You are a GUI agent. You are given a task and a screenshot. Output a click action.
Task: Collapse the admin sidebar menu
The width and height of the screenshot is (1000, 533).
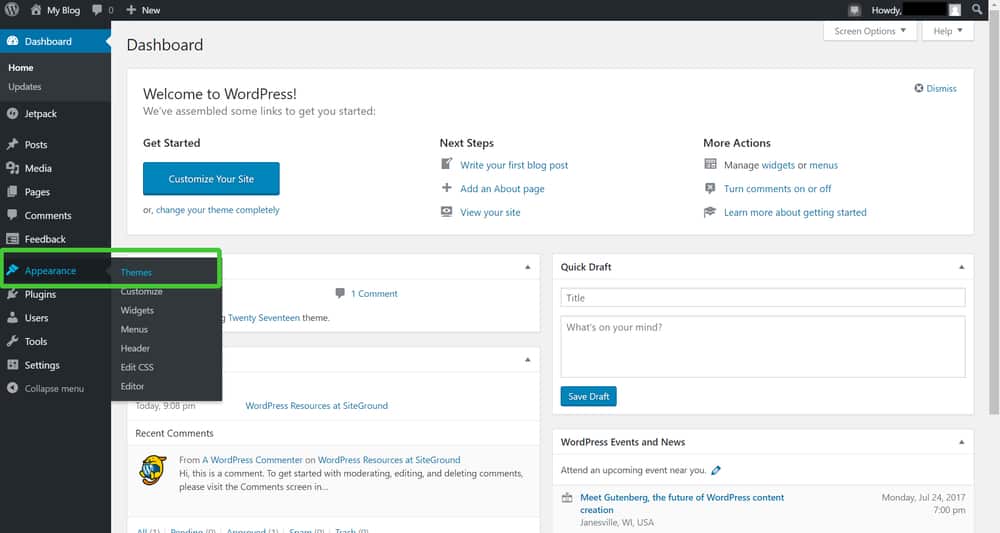[46, 388]
